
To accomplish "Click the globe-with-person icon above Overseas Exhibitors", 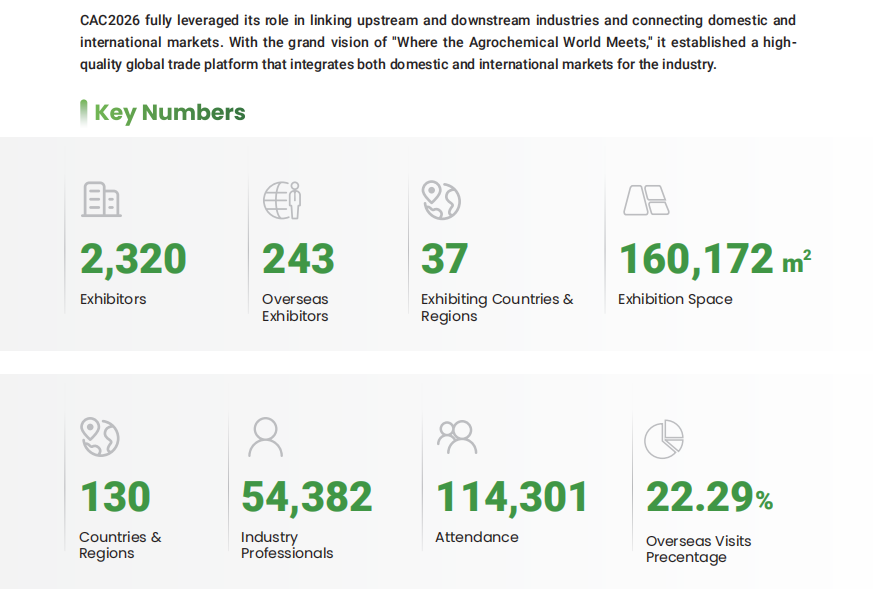I will click(x=282, y=200).
